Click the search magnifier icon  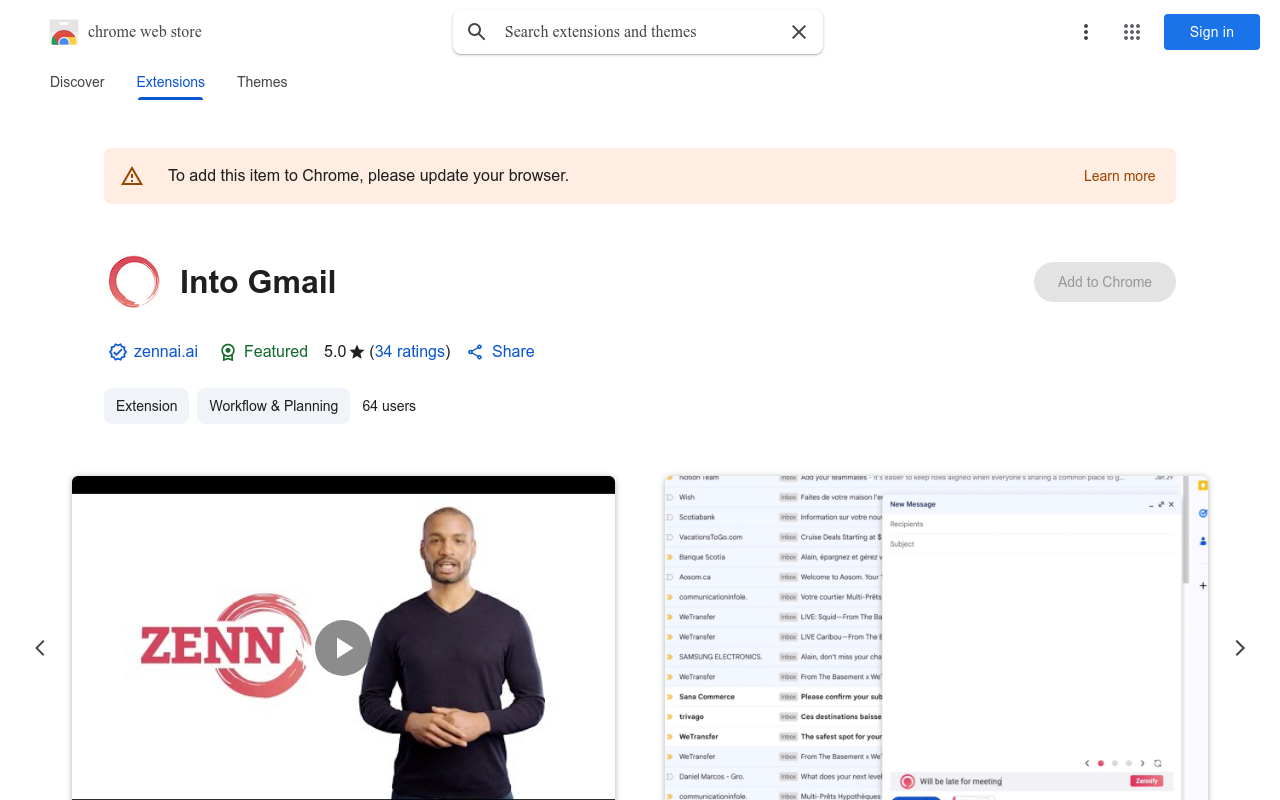(x=477, y=32)
